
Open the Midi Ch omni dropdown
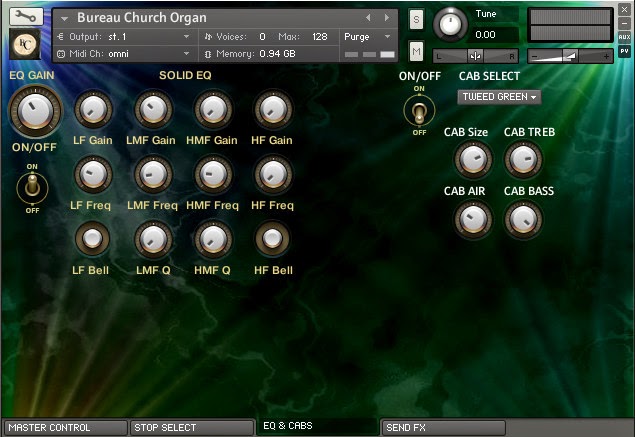pos(126,53)
